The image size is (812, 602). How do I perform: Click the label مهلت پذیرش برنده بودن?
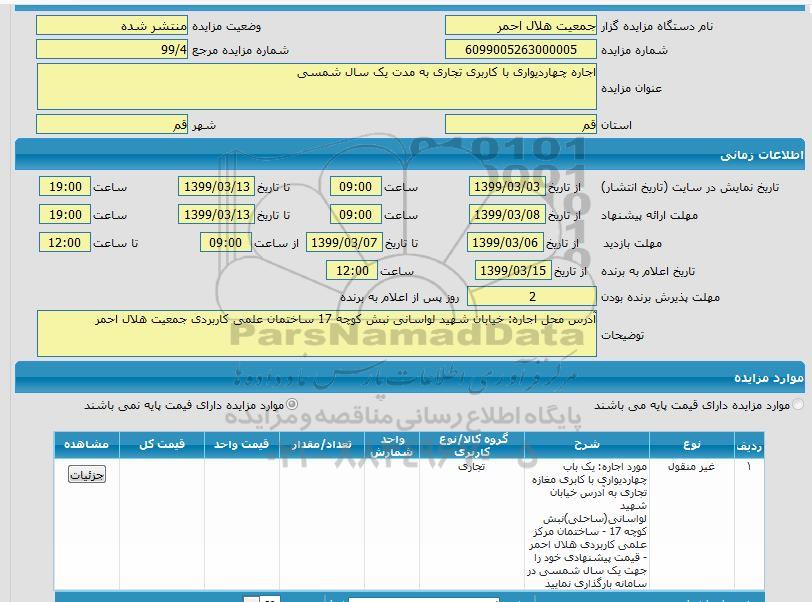[660, 297]
